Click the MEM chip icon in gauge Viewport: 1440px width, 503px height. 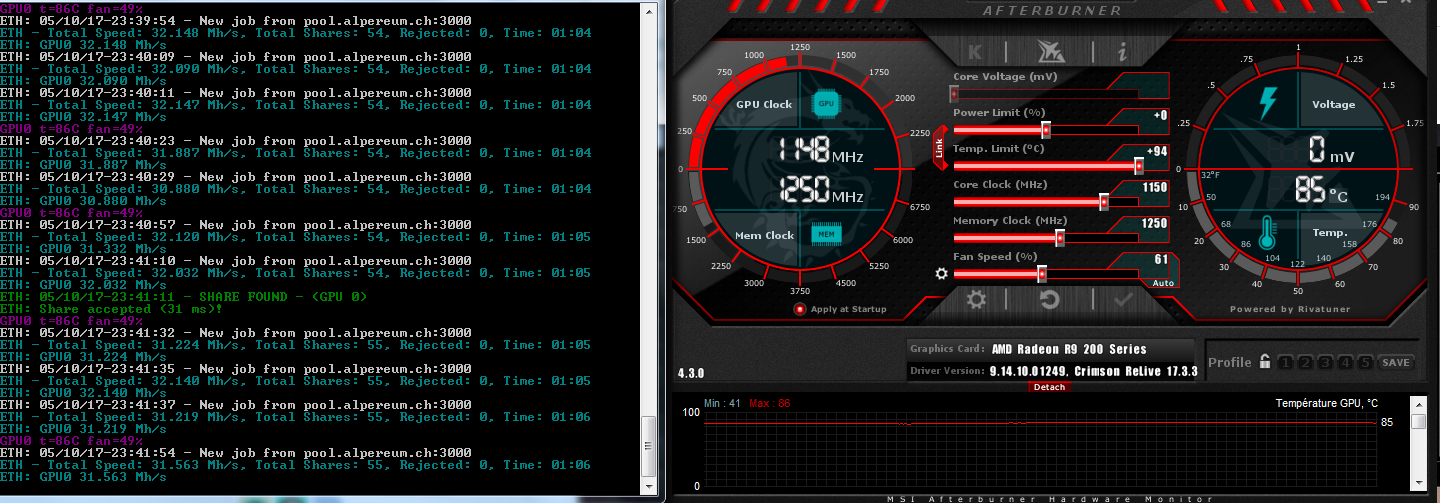click(x=825, y=234)
